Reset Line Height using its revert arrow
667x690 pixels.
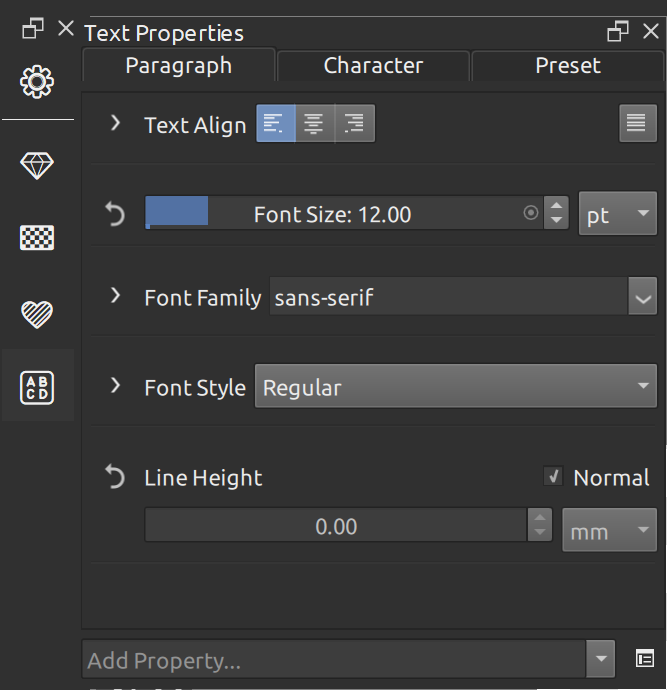[x=115, y=478]
